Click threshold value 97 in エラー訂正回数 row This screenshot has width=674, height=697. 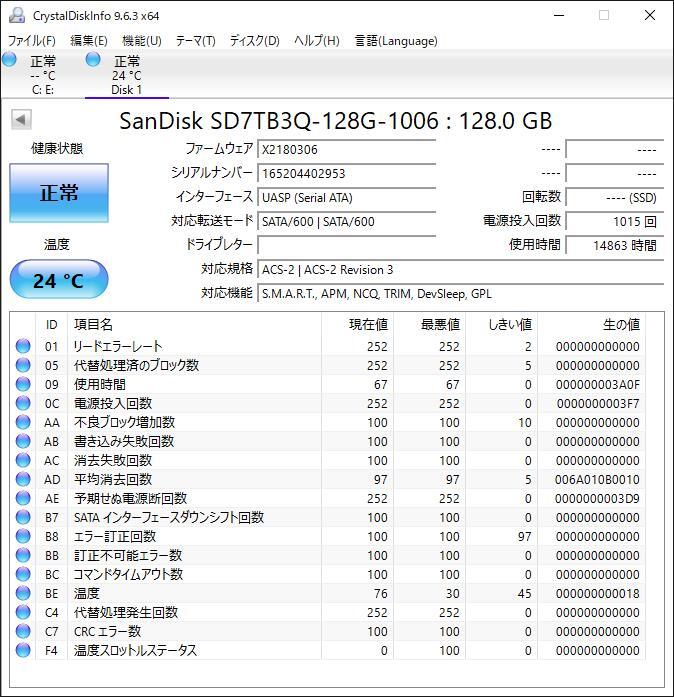(525, 537)
